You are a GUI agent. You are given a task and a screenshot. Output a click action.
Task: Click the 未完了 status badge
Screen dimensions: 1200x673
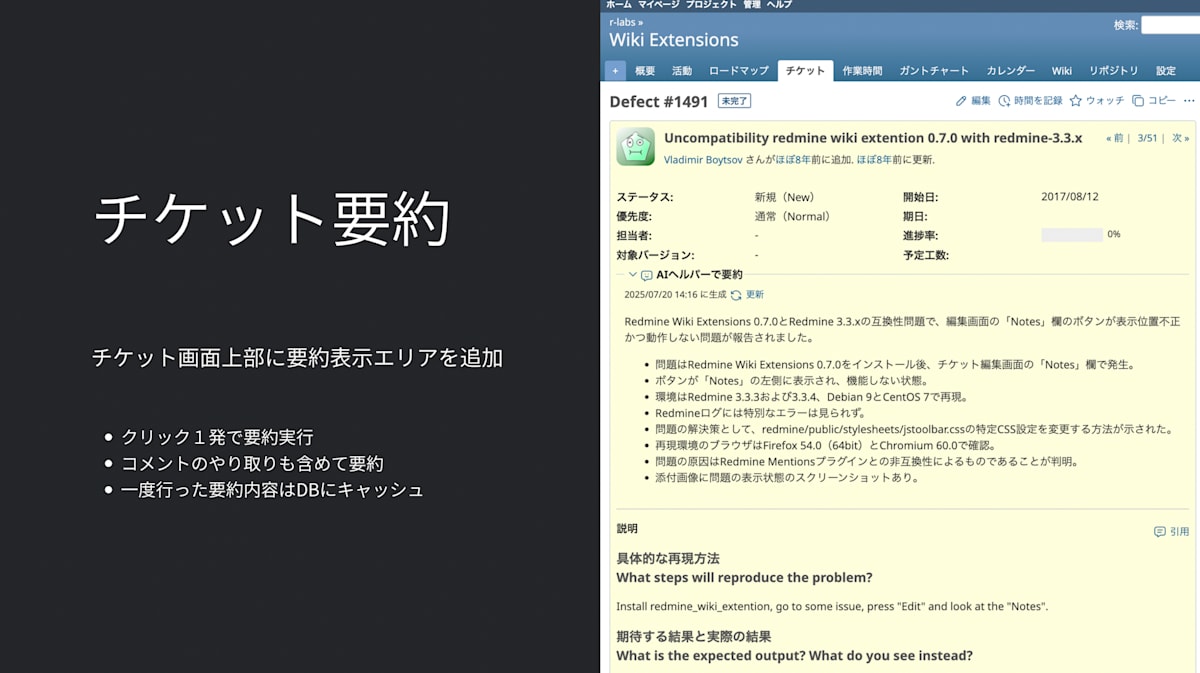point(734,101)
